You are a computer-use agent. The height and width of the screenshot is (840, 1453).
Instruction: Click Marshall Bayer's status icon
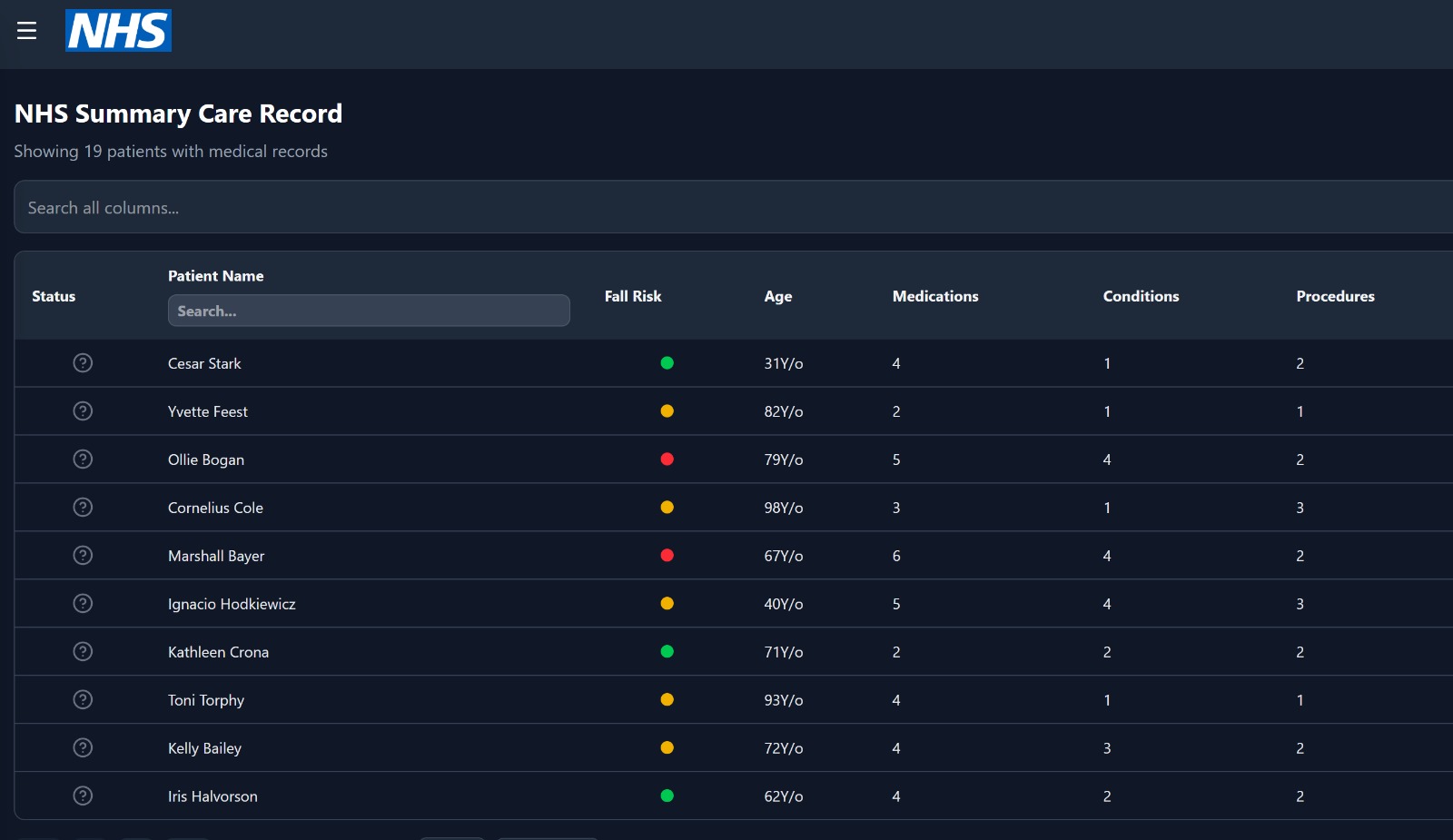[x=83, y=556]
